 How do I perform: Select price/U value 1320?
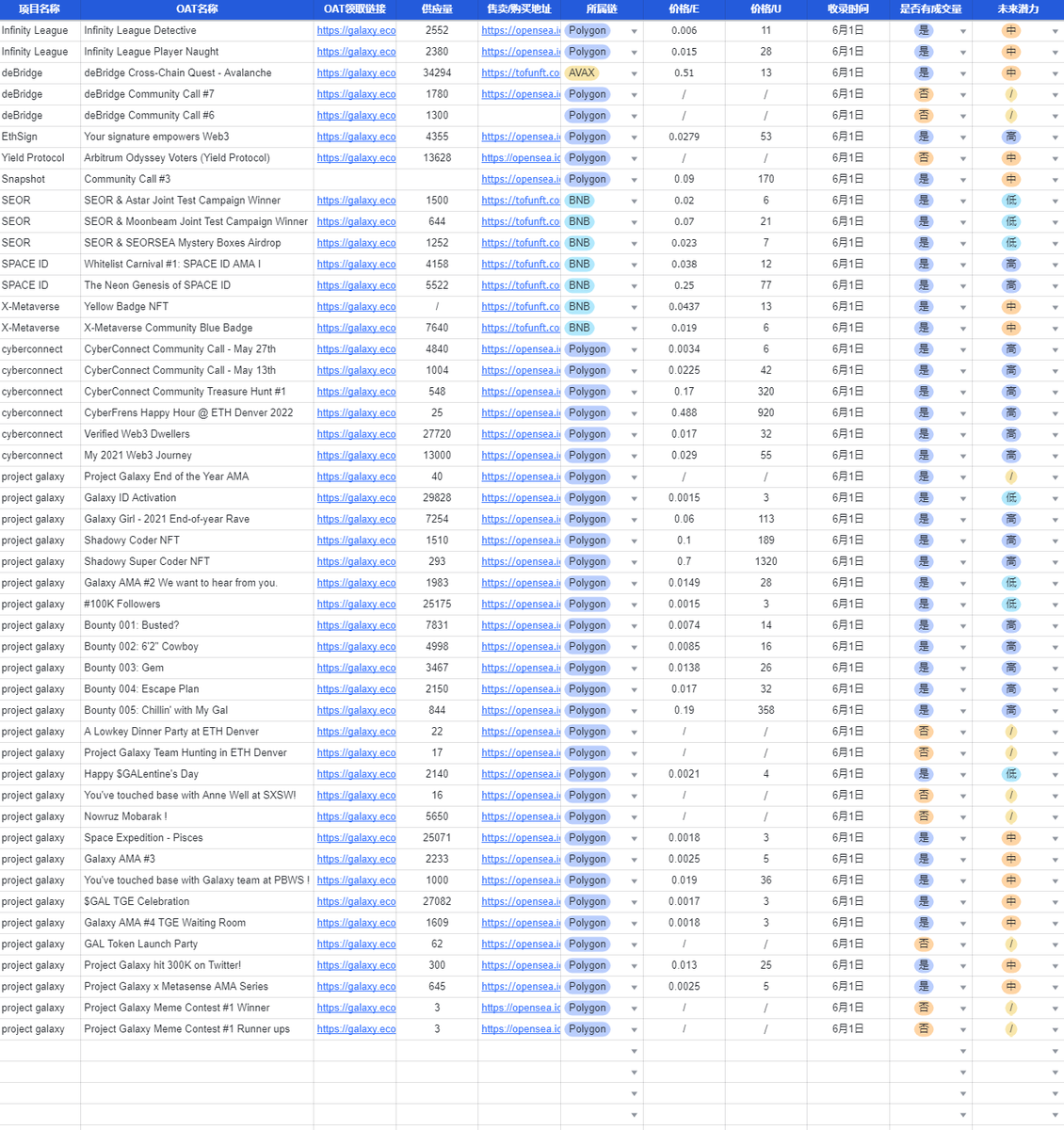click(766, 561)
